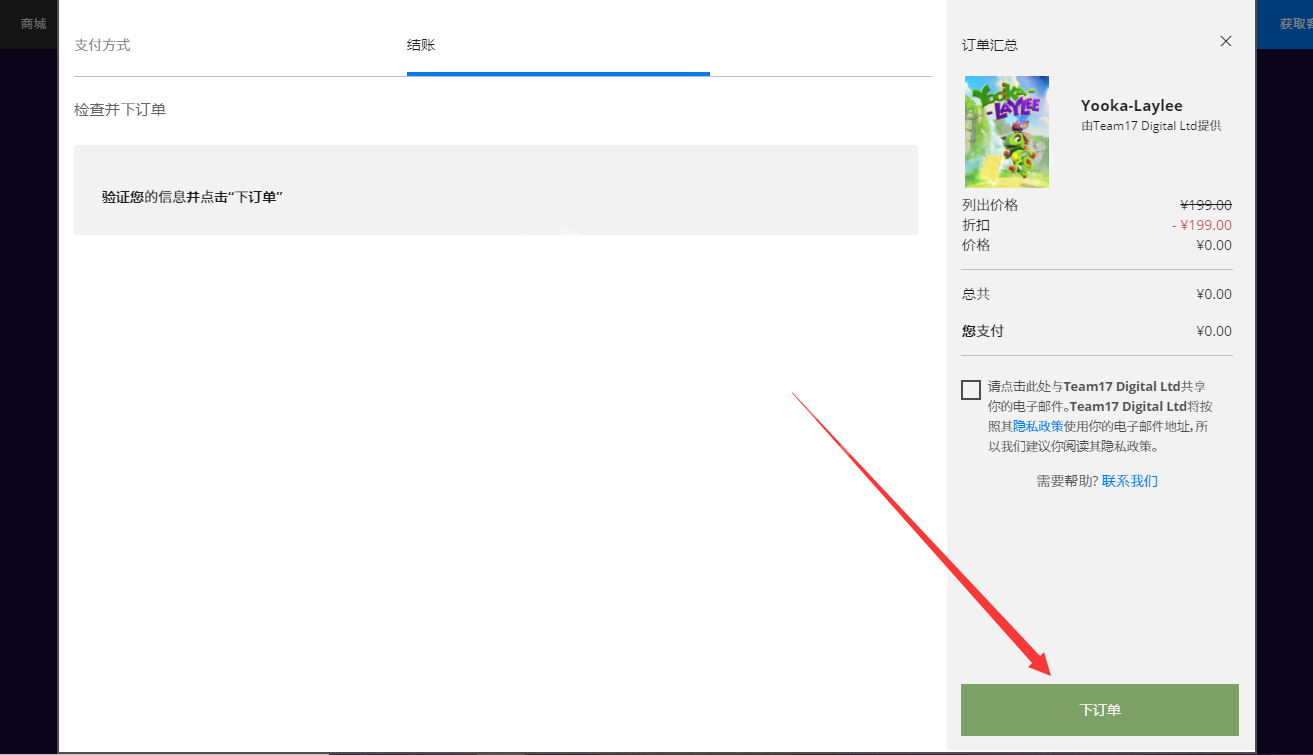Click the 检查并下订单 heading
Screen dimensions: 1313x755
point(120,109)
